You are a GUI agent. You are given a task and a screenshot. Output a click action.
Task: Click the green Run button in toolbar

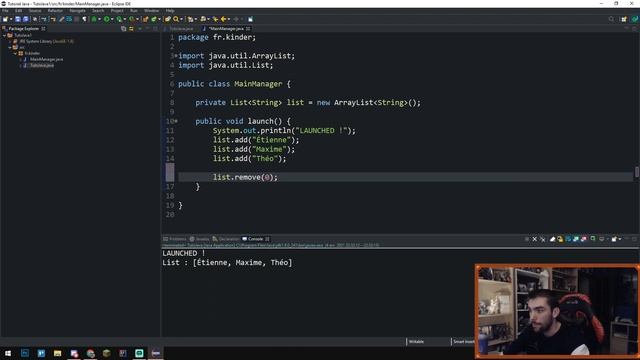coord(107,19)
